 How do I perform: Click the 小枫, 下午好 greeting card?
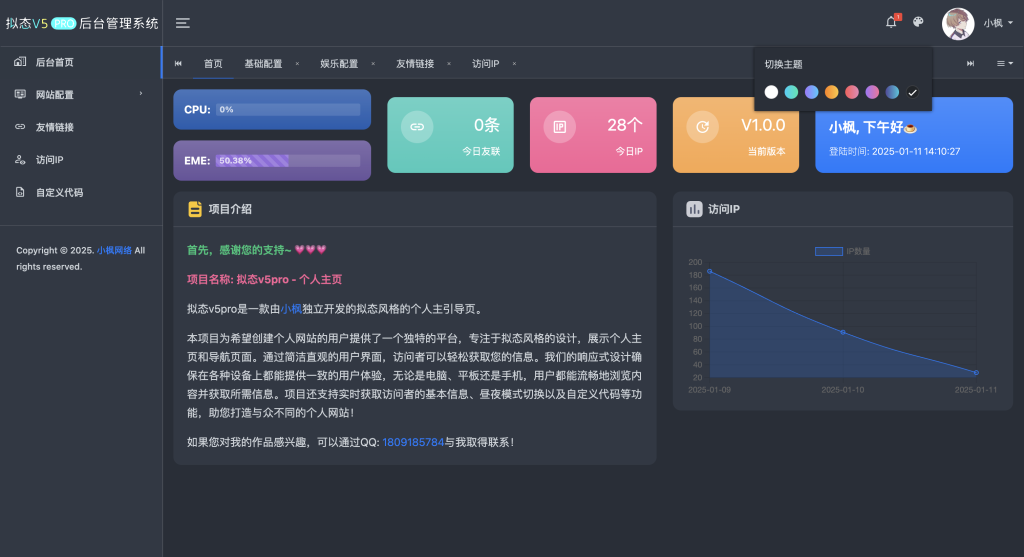tap(914, 135)
